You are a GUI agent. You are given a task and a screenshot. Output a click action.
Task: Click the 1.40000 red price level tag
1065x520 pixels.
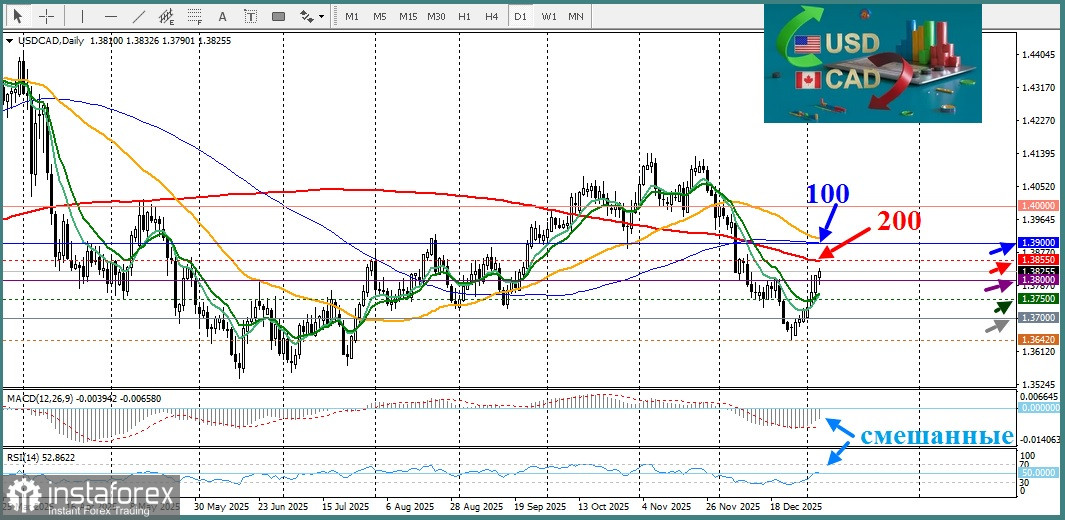(1039, 205)
